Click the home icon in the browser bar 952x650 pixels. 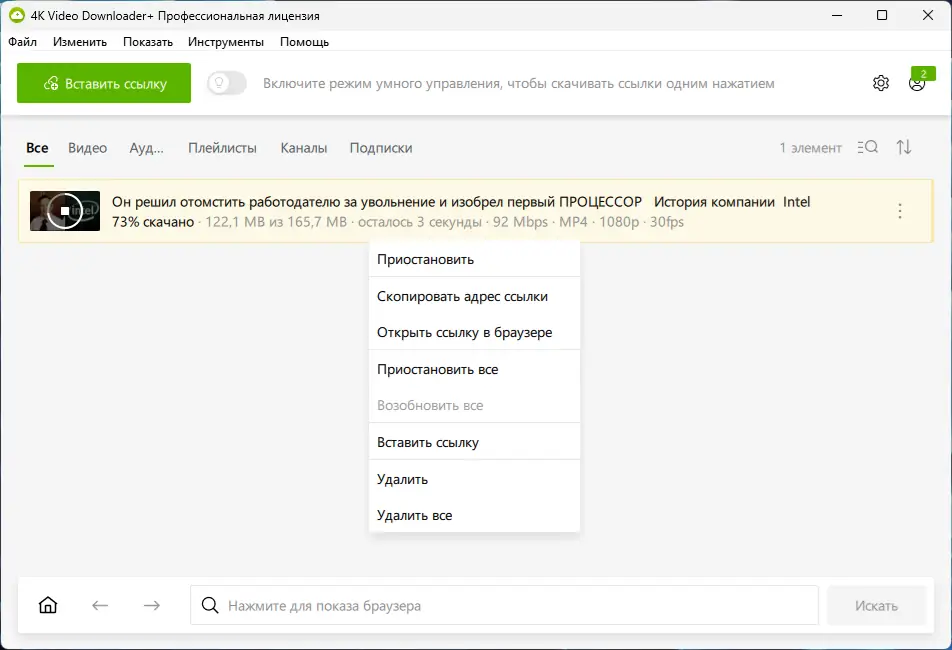[x=47, y=605]
